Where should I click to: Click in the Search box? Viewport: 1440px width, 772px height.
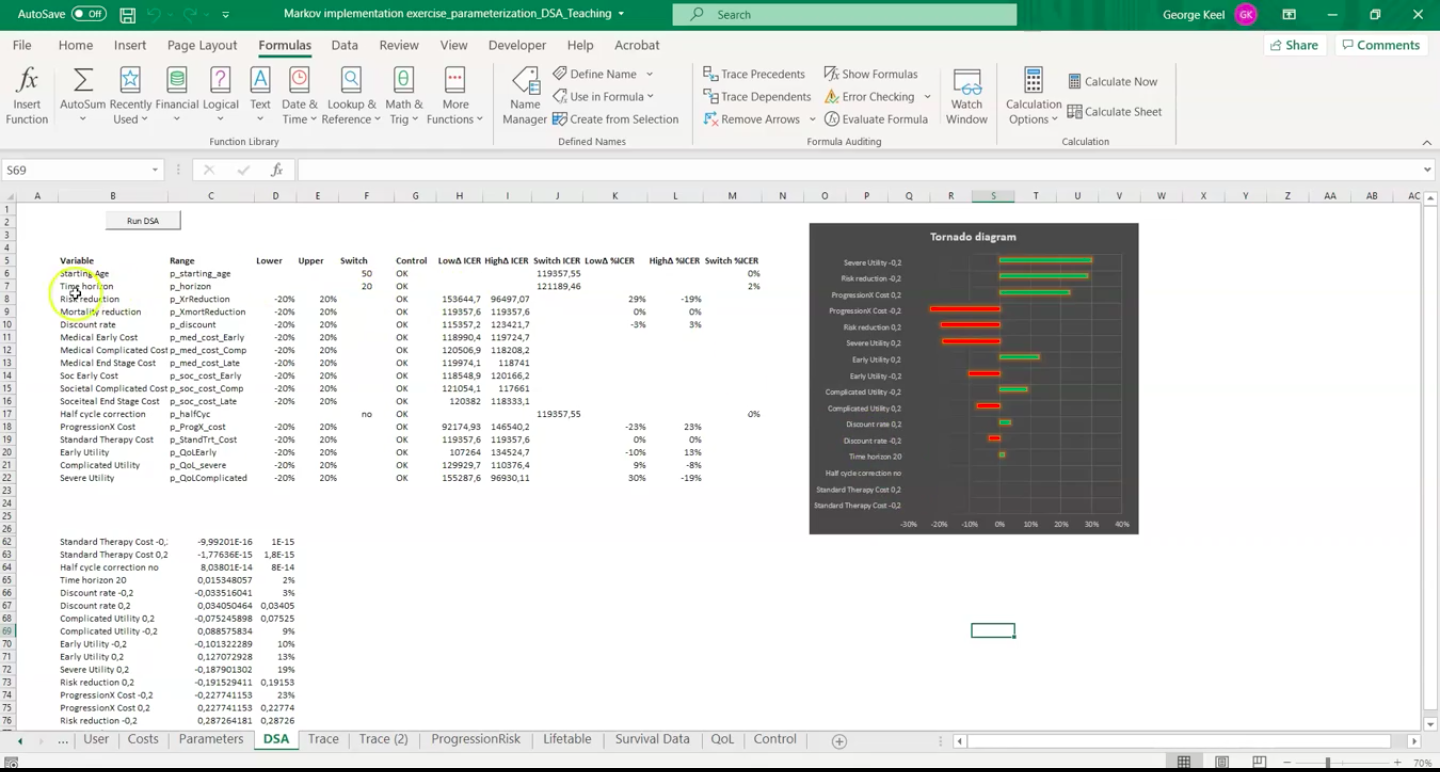click(x=845, y=15)
